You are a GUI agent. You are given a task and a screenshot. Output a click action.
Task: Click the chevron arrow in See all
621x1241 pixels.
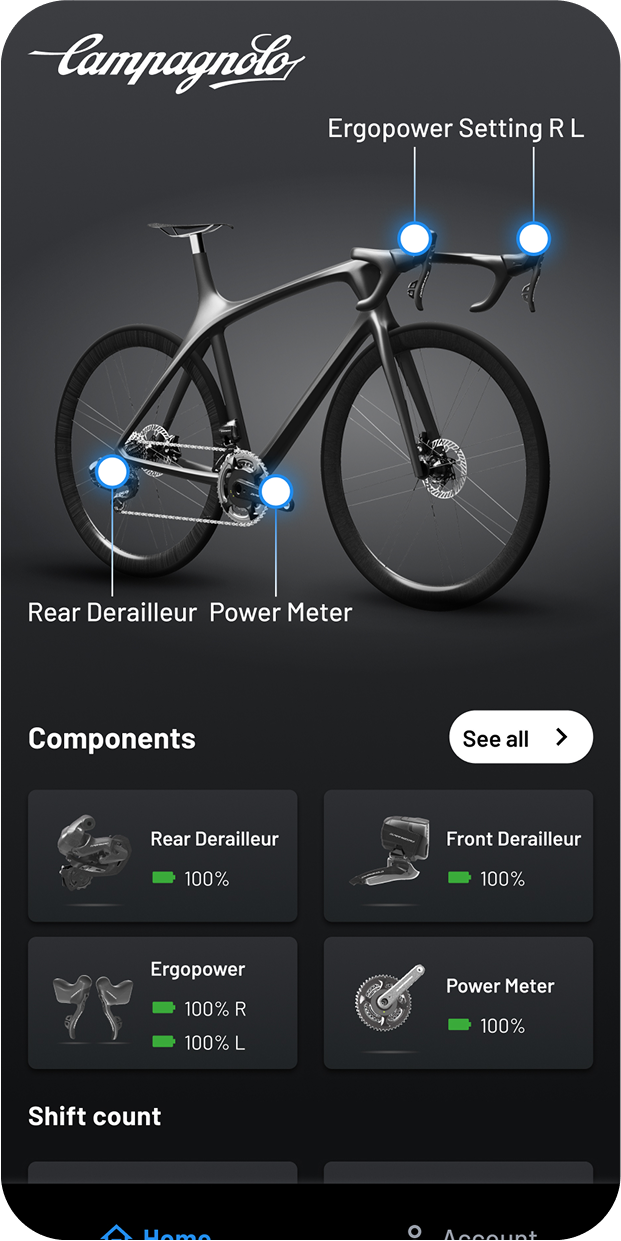[x=561, y=737]
